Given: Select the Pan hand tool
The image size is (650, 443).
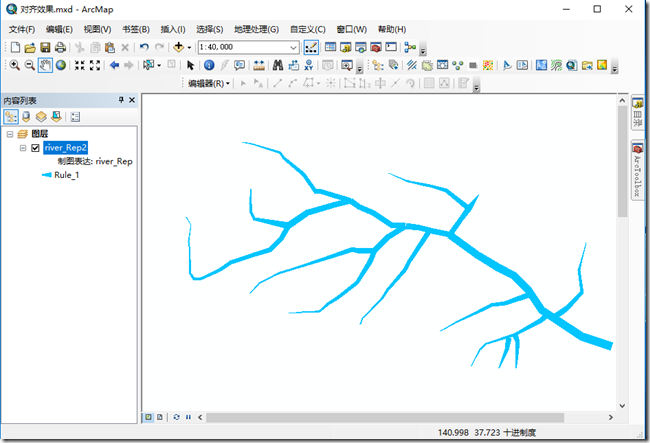Looking at the screenshot, I should pyautogui.click(x=46, y=66).
